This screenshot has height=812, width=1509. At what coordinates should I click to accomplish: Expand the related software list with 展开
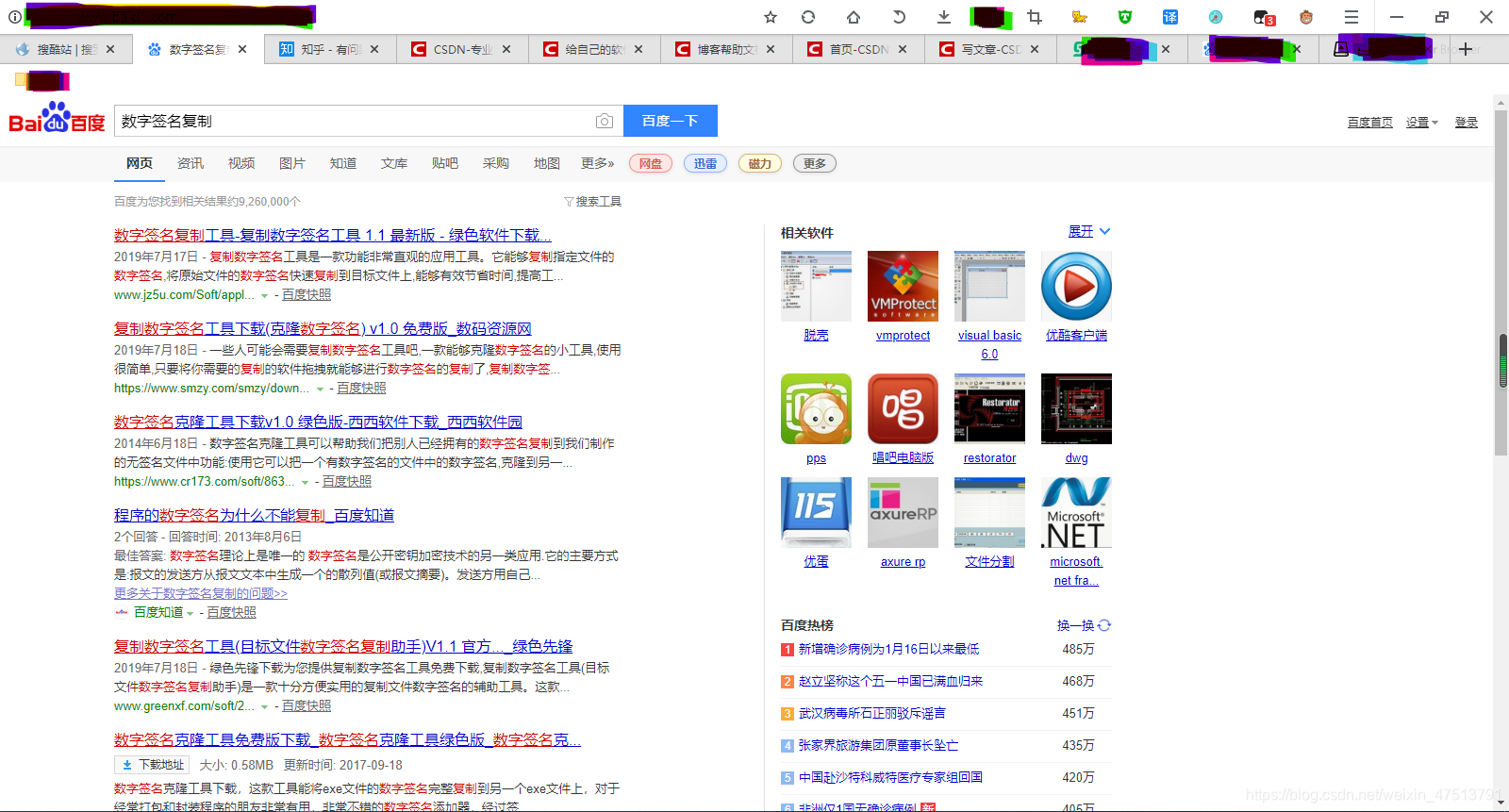(1089, 231)
